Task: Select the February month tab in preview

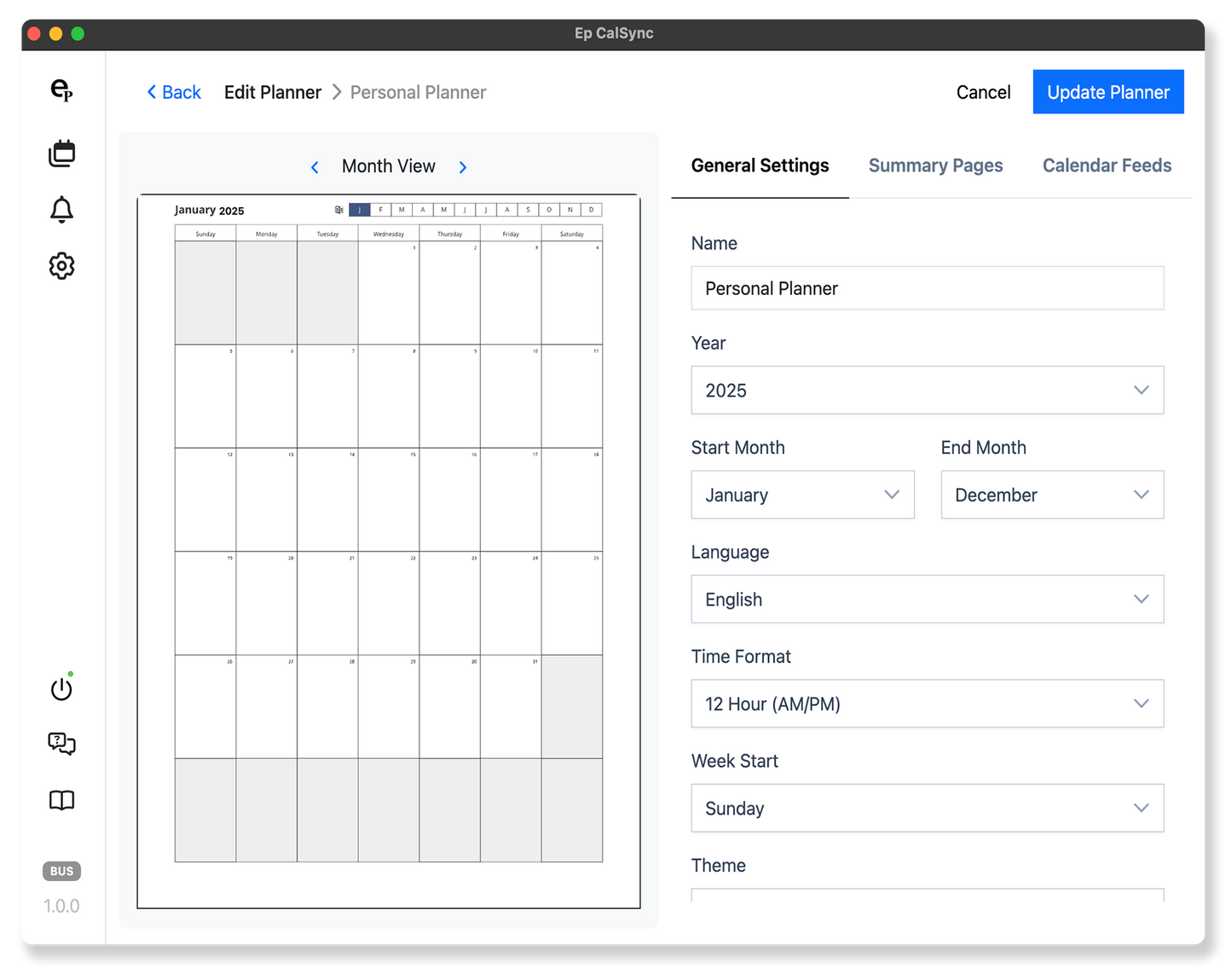Action: [x=380, y=209]
